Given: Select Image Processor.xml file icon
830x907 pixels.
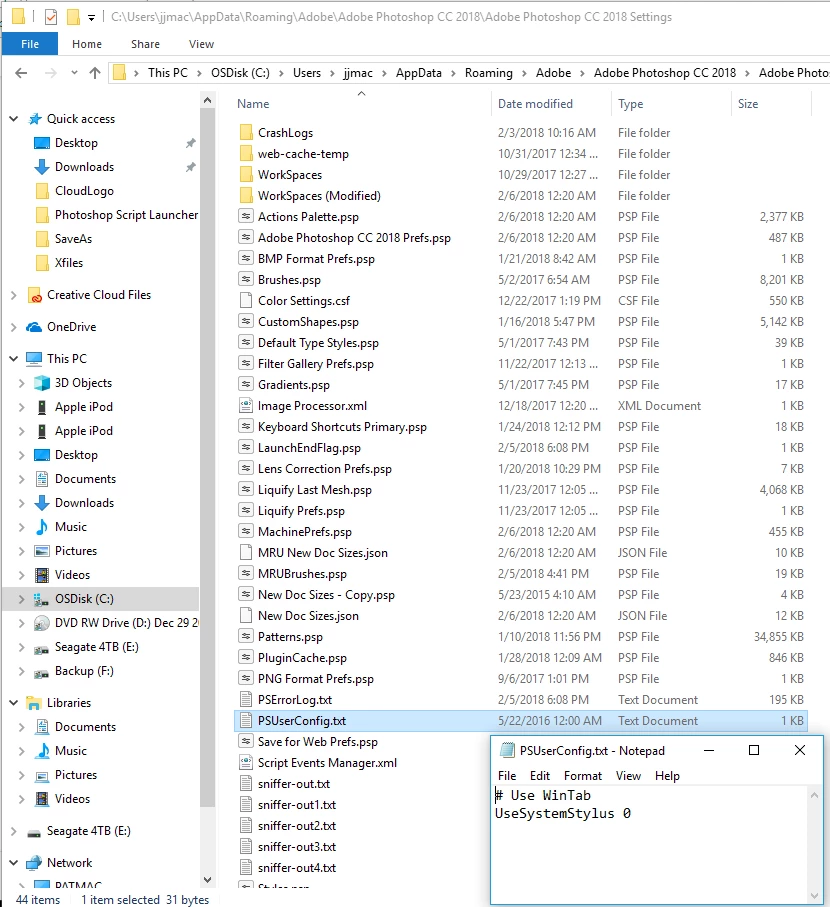Looking at the screenshot, I should [246, 405].
